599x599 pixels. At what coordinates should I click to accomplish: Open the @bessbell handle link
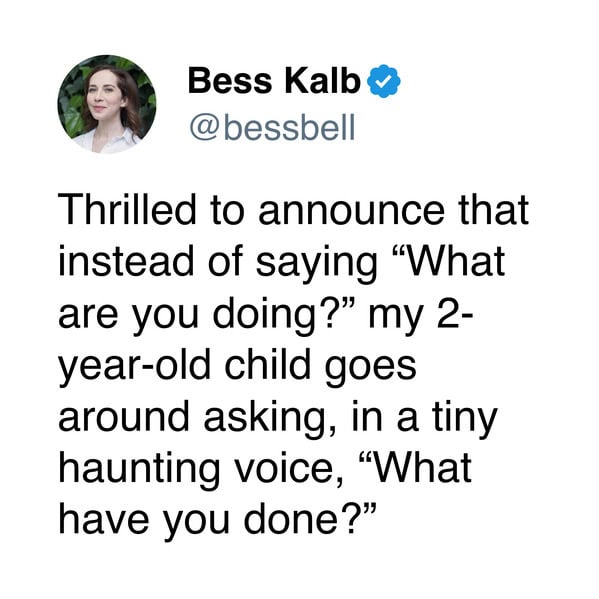(272, 127)
